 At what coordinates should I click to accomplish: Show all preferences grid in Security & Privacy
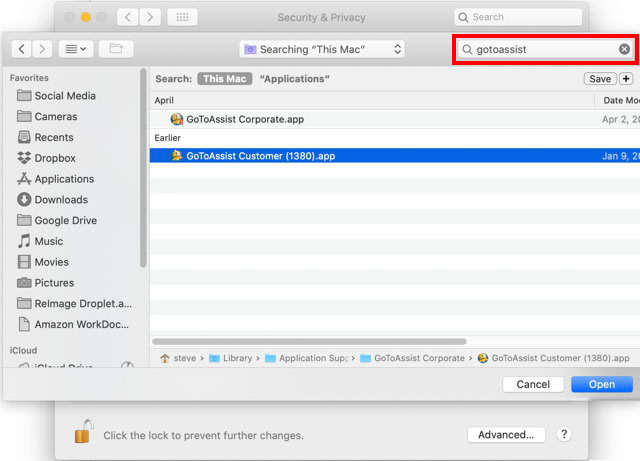pos(182,17)
